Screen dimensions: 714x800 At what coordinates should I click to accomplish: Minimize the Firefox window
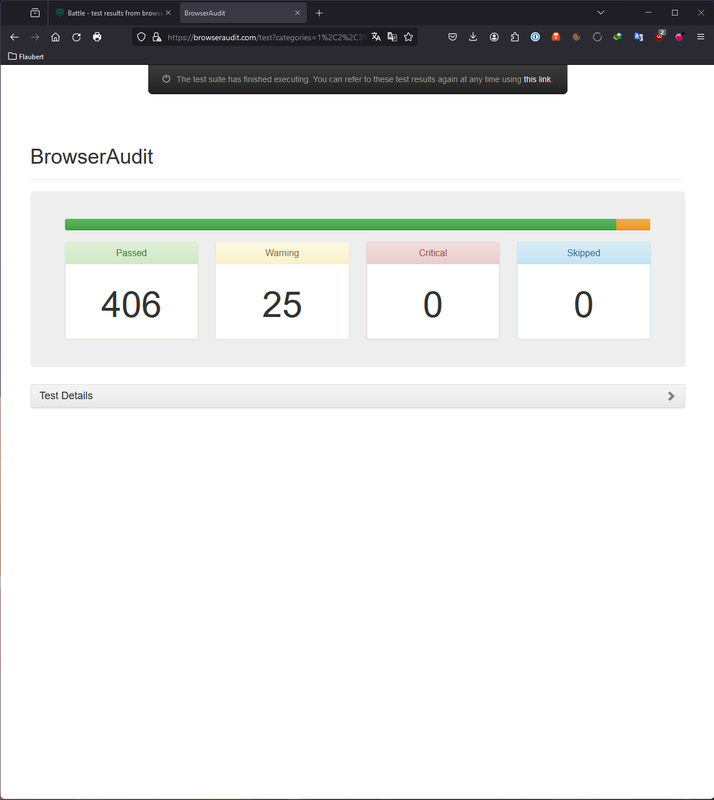[648, 13]
